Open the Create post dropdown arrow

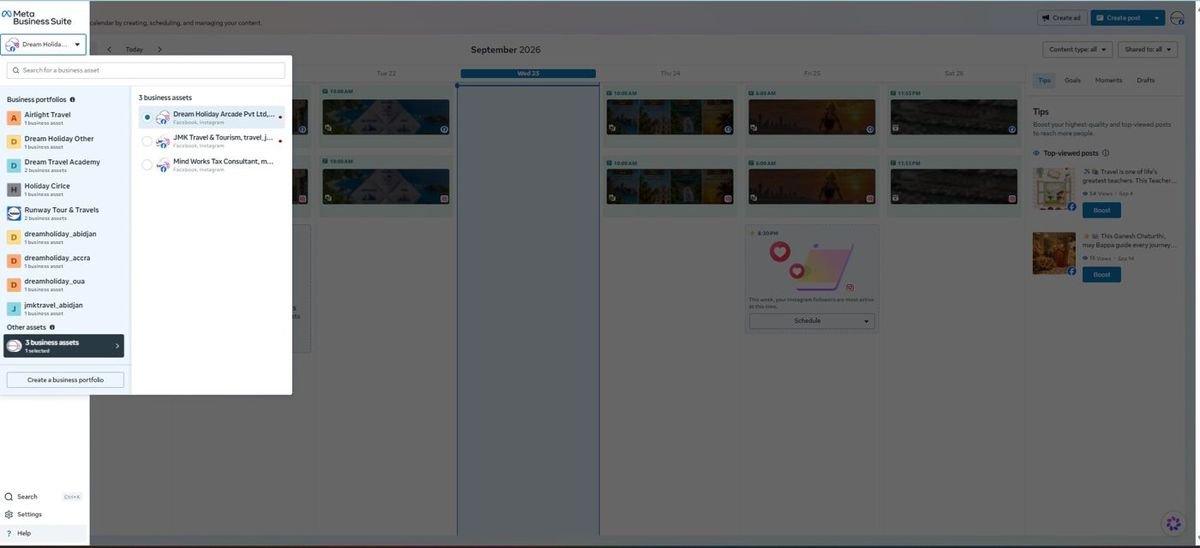point(1157,17)
